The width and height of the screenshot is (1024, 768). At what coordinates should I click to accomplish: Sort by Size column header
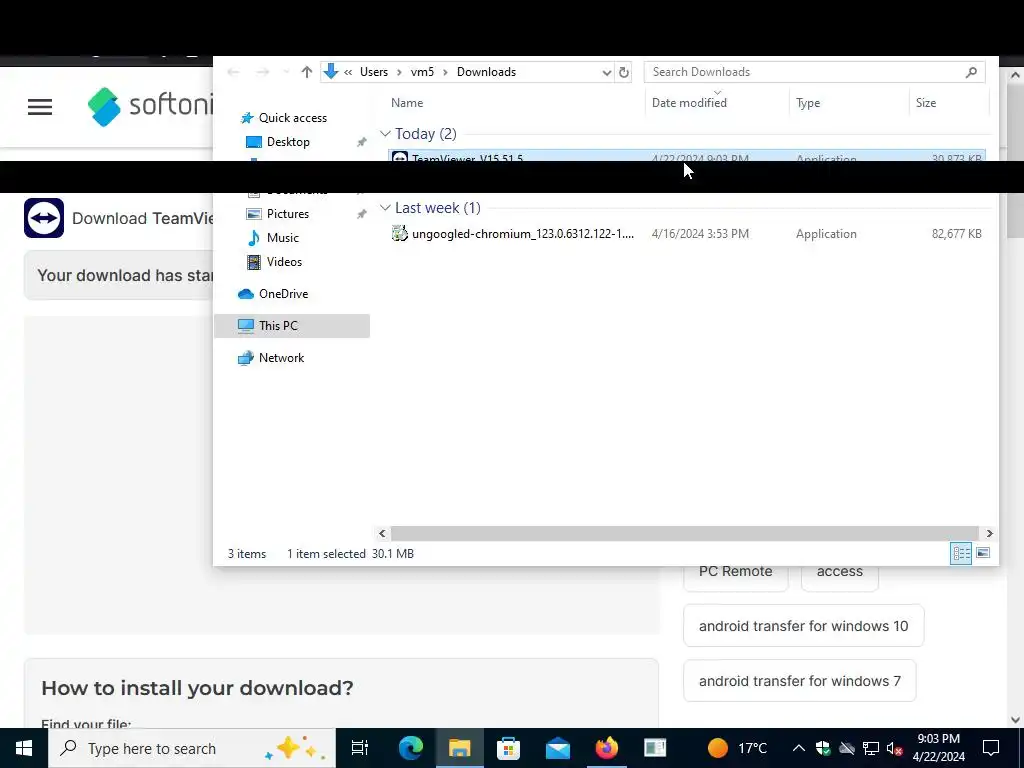point(925,103)
